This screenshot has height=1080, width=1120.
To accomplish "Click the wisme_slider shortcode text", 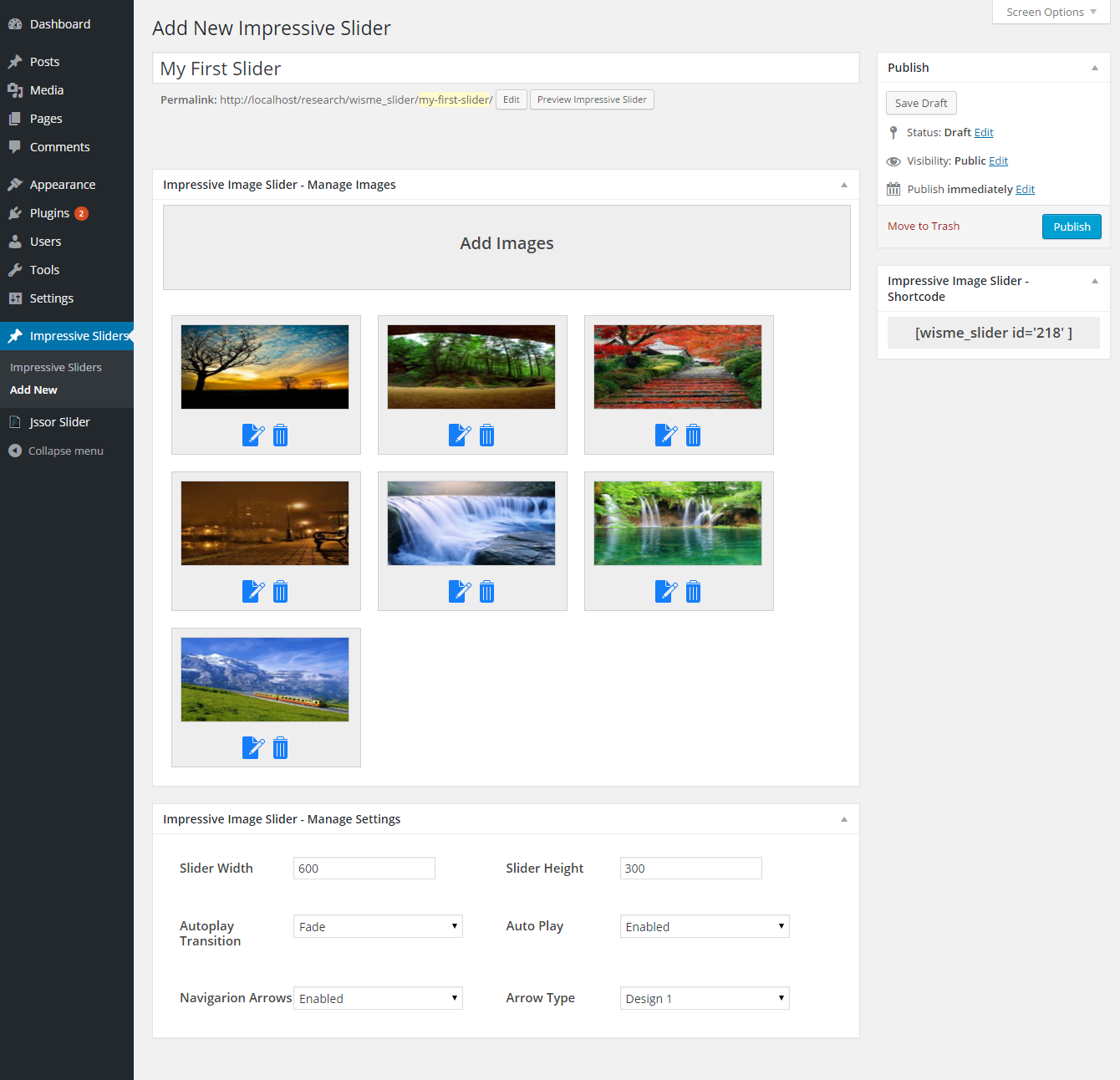I will tap(994, 333).
